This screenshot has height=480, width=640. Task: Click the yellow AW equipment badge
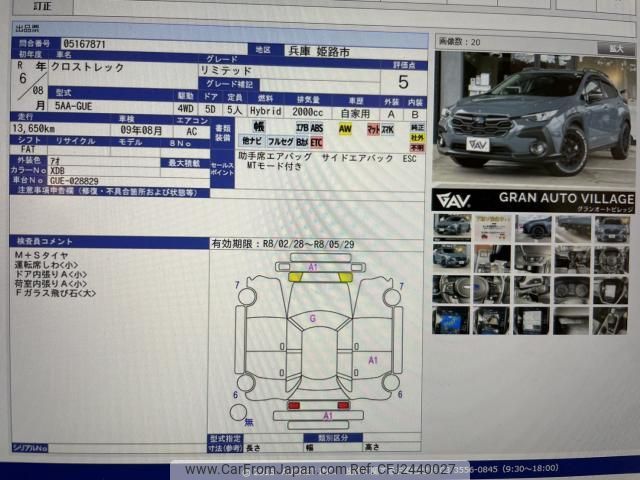(345, 129)
